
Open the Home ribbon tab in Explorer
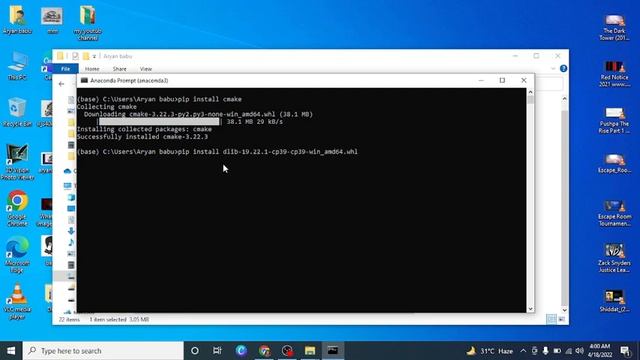coord(92,69)
